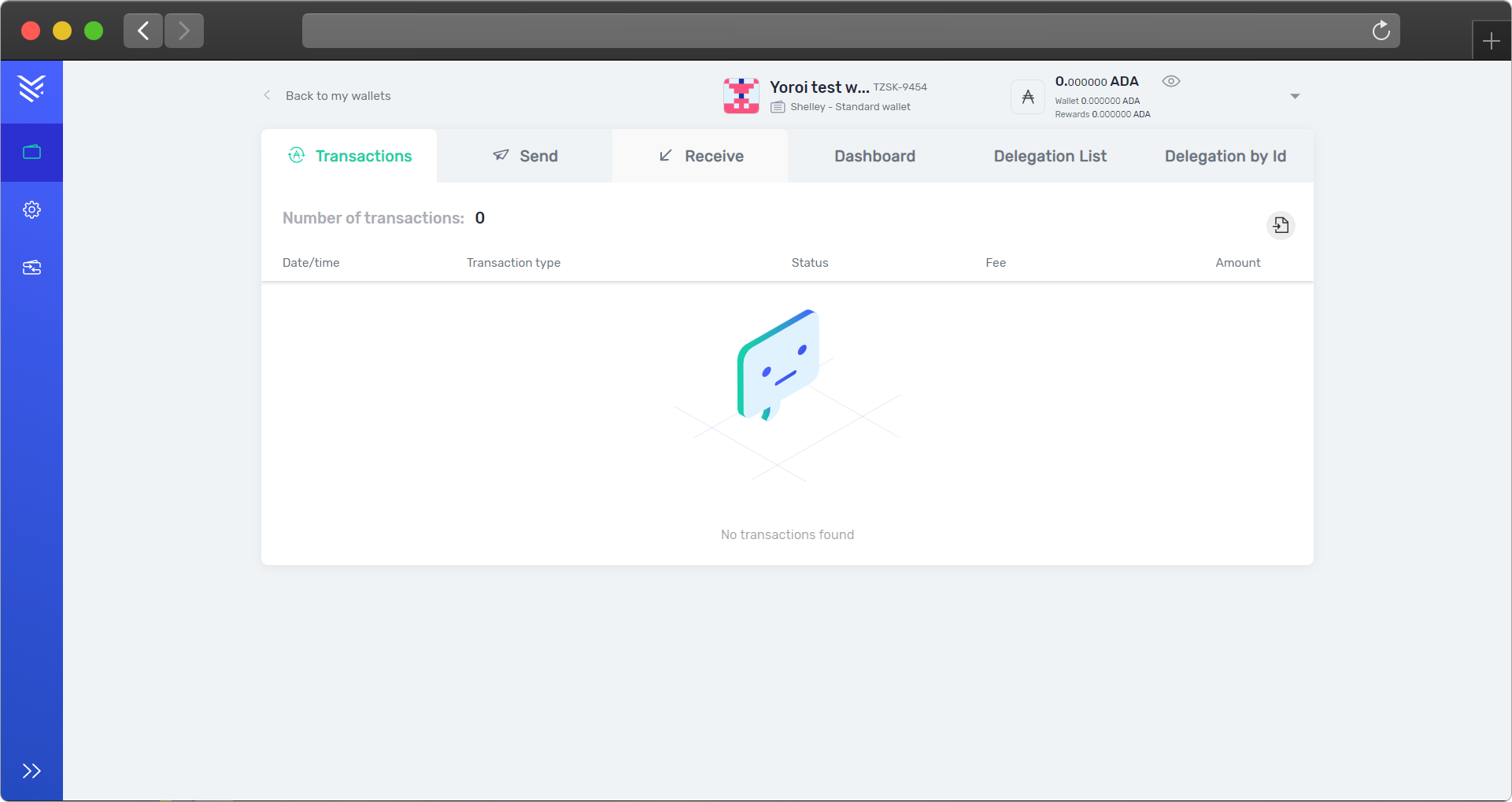Open the Delegation by Id tab
This screenshot has height=802, width=1512.
1225,156
